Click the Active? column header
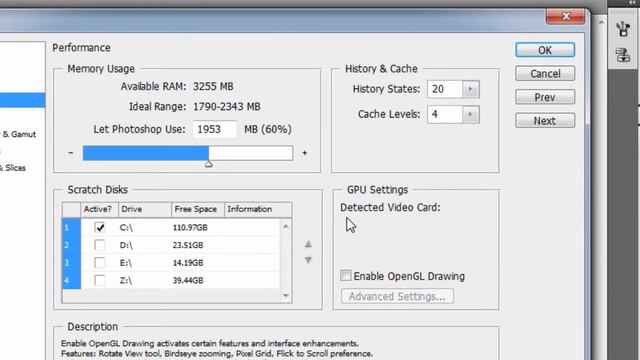The width and height of the screenshot is (640, 360). 99,209
